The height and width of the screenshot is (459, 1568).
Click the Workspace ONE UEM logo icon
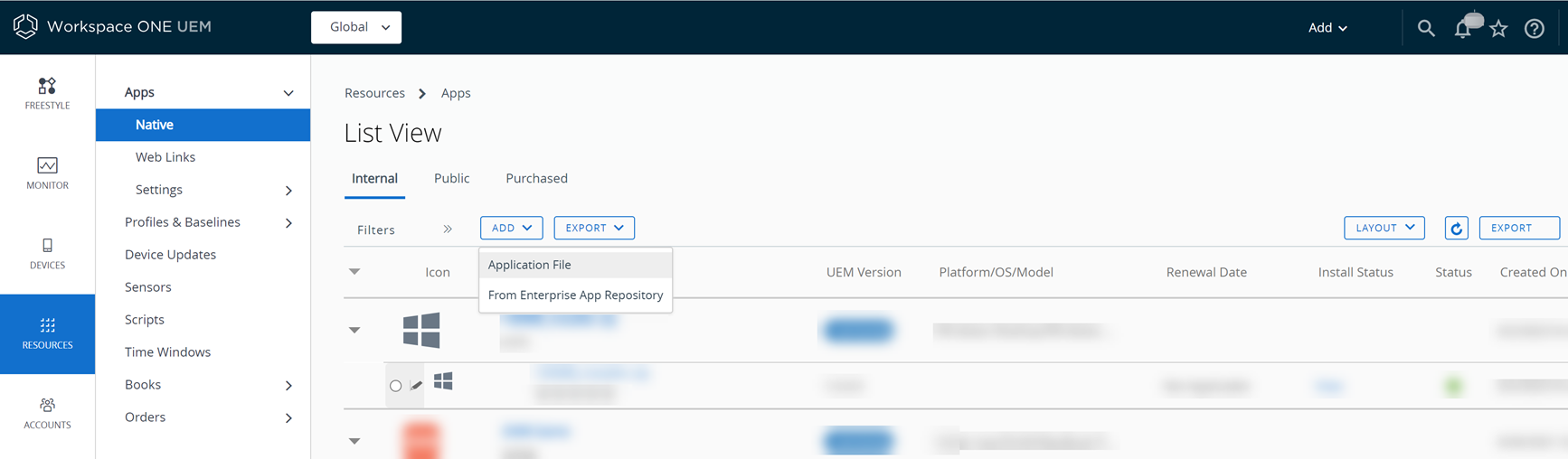[25, 26]
